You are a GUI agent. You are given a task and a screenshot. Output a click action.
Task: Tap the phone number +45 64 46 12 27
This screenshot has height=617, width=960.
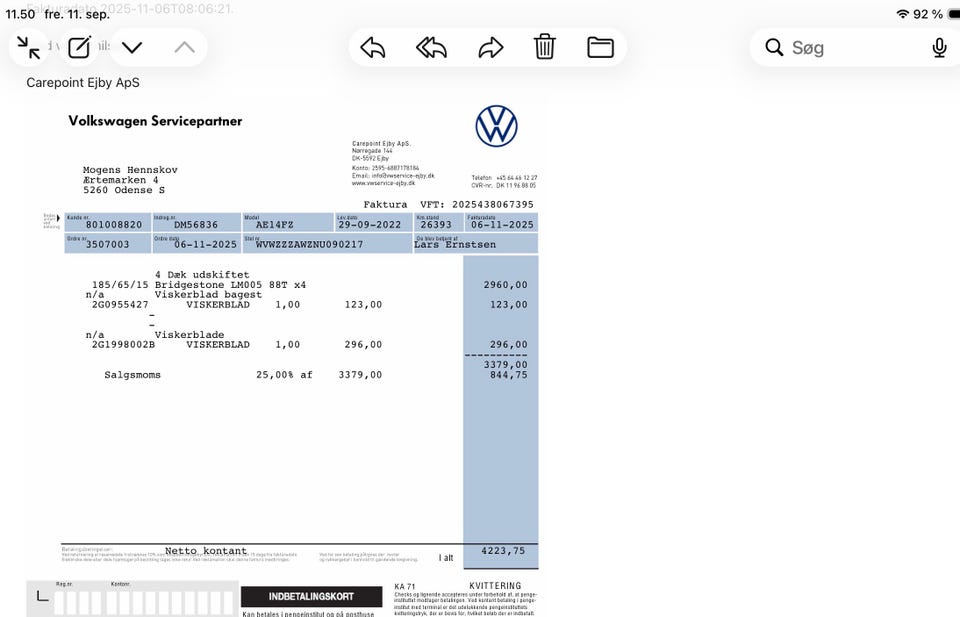517,178
